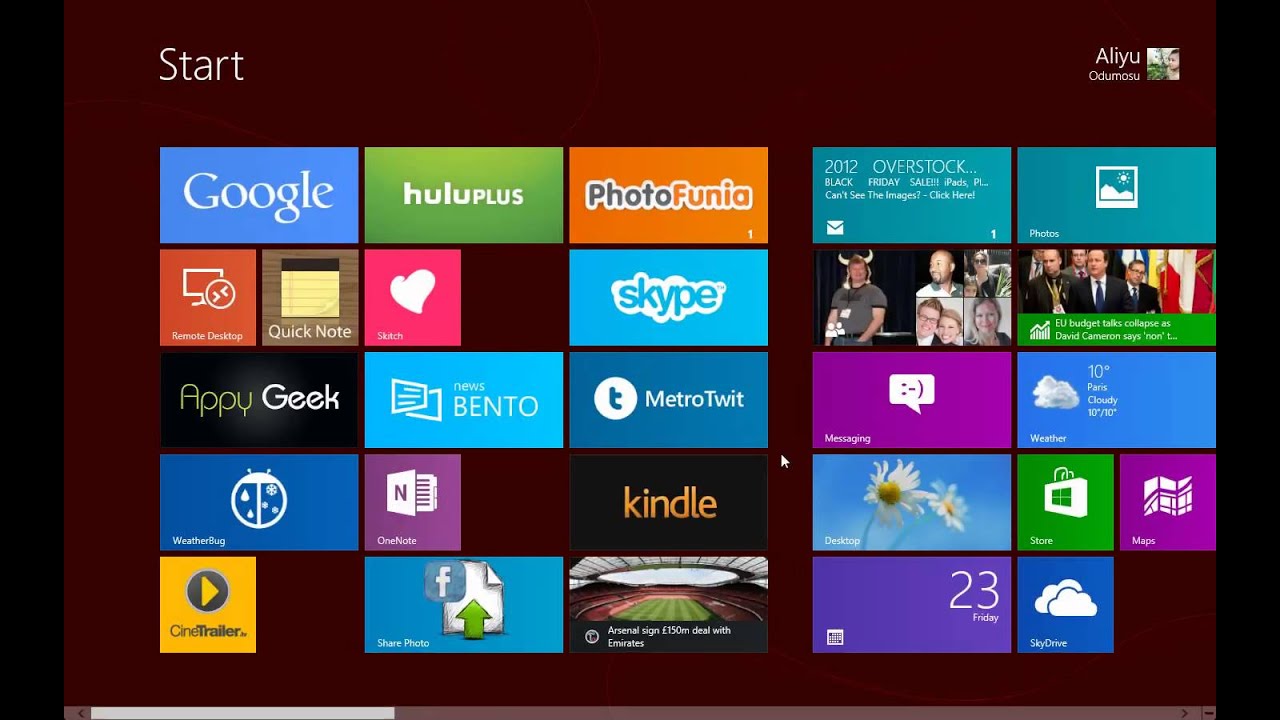Open the Kindle tile
Screen dimensions: 1280x720
pos(669,502)
